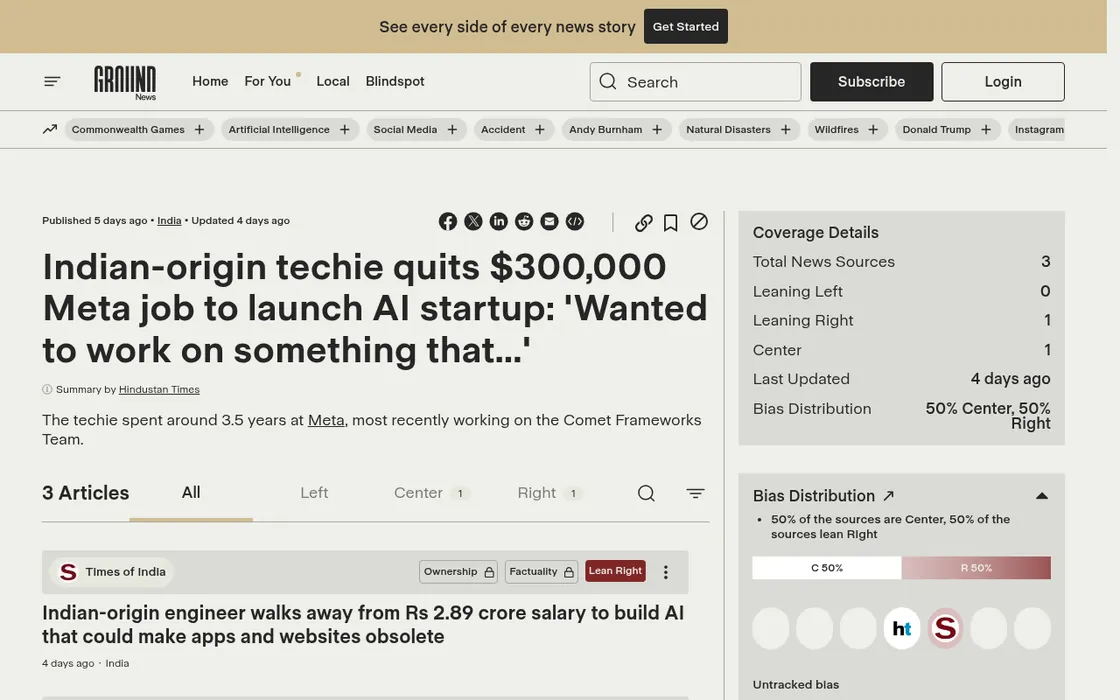The height and width of the screenshot is (700, 1120).
Task: Click the Factuality locked button
Action: pos(541,571)
